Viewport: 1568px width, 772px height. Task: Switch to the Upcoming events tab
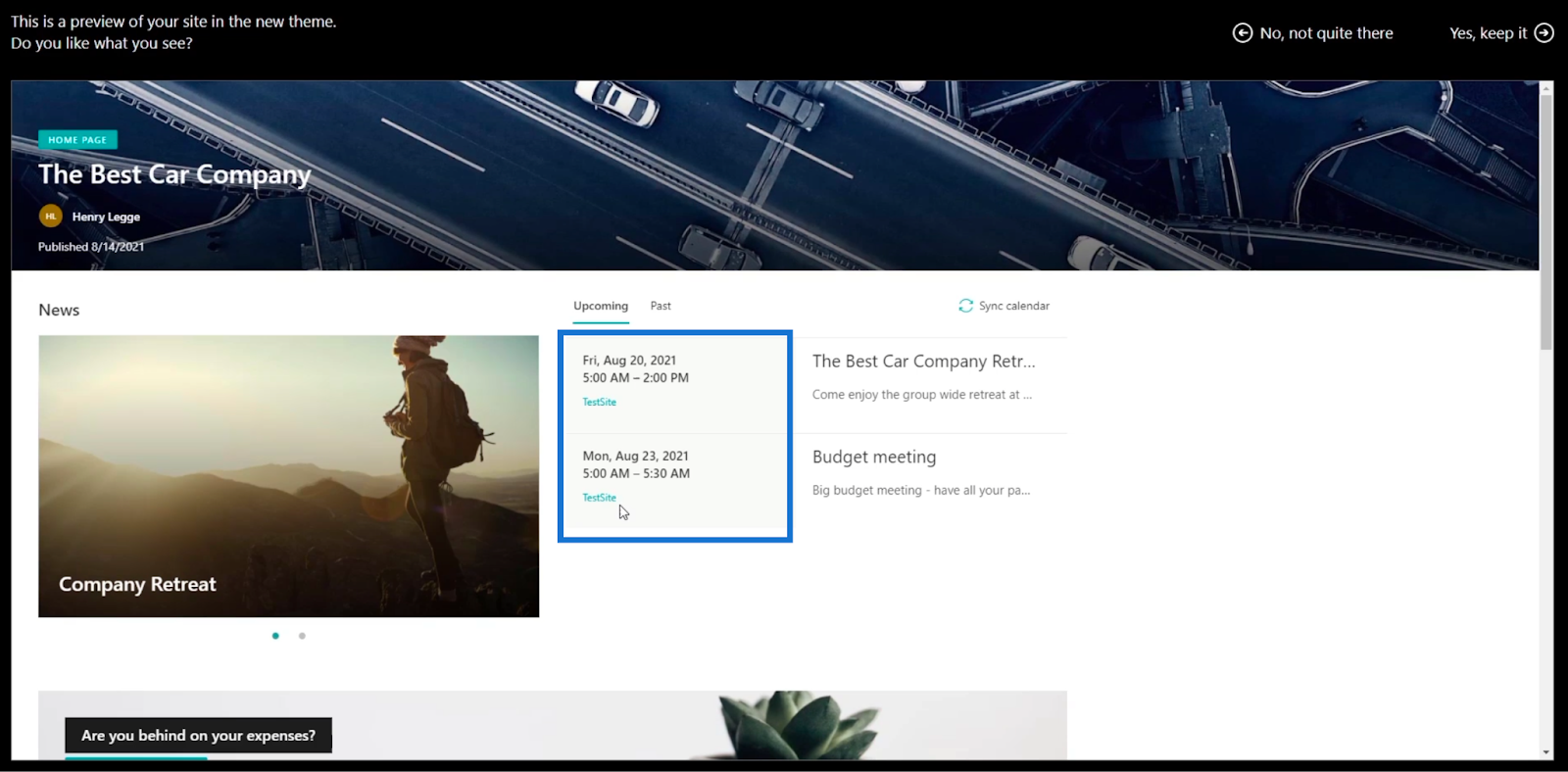click(x=601, y=306)
